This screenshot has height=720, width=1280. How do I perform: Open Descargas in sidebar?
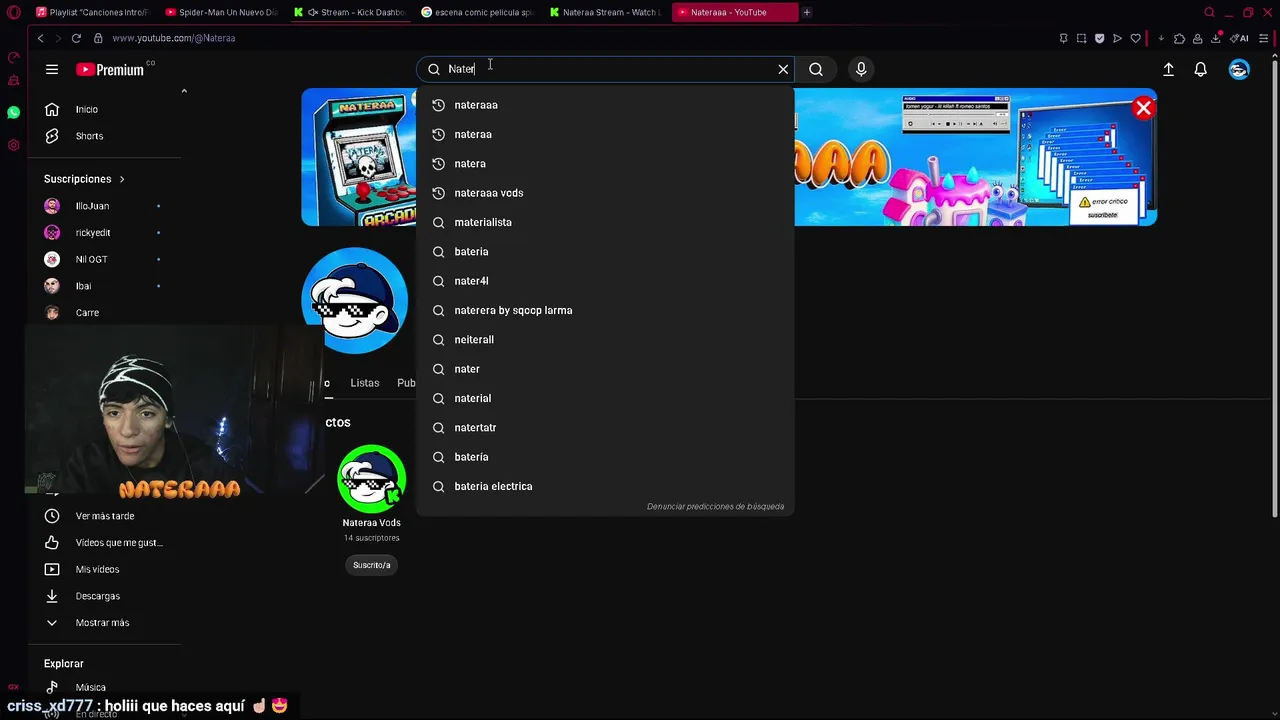coord(104,596)
